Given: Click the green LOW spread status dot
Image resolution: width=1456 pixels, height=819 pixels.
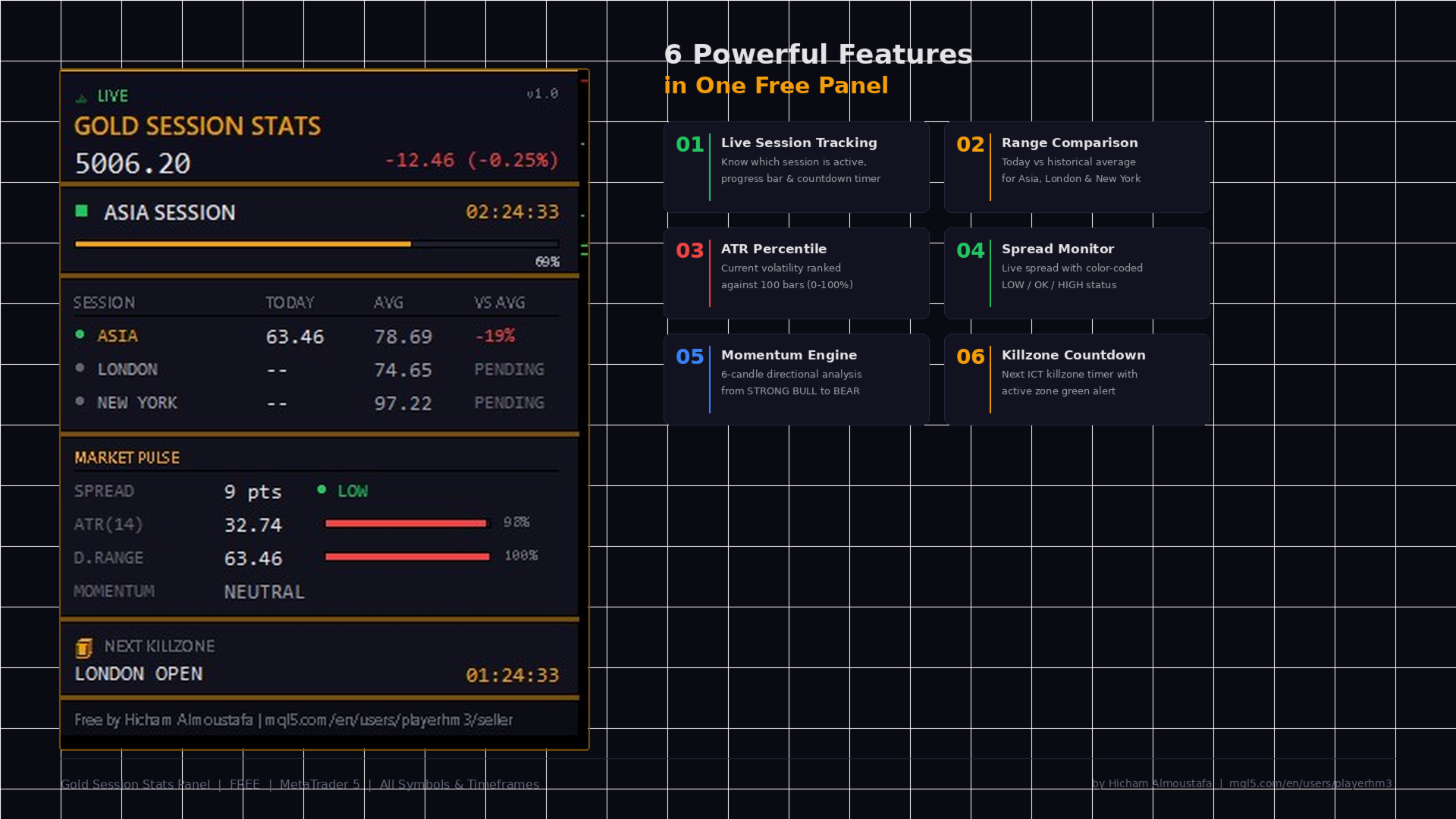Looking at the screenshot, I should pos(322,490).
